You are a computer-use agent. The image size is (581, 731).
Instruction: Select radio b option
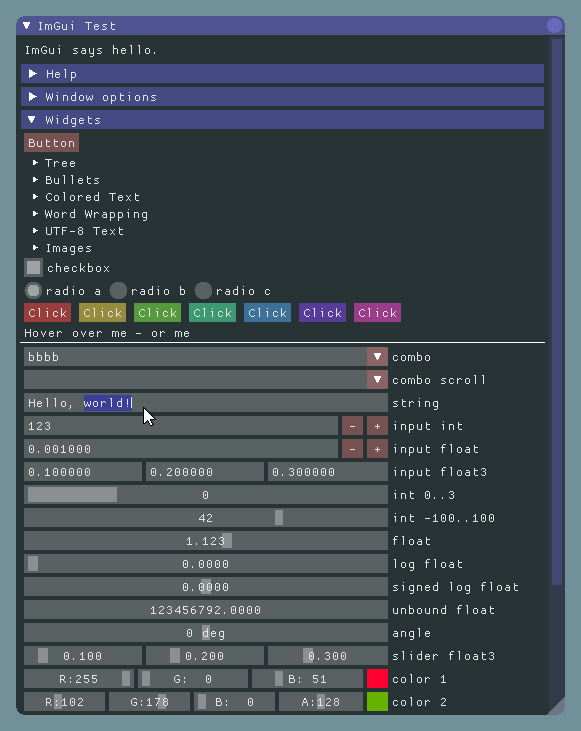(x=118, y=290)
